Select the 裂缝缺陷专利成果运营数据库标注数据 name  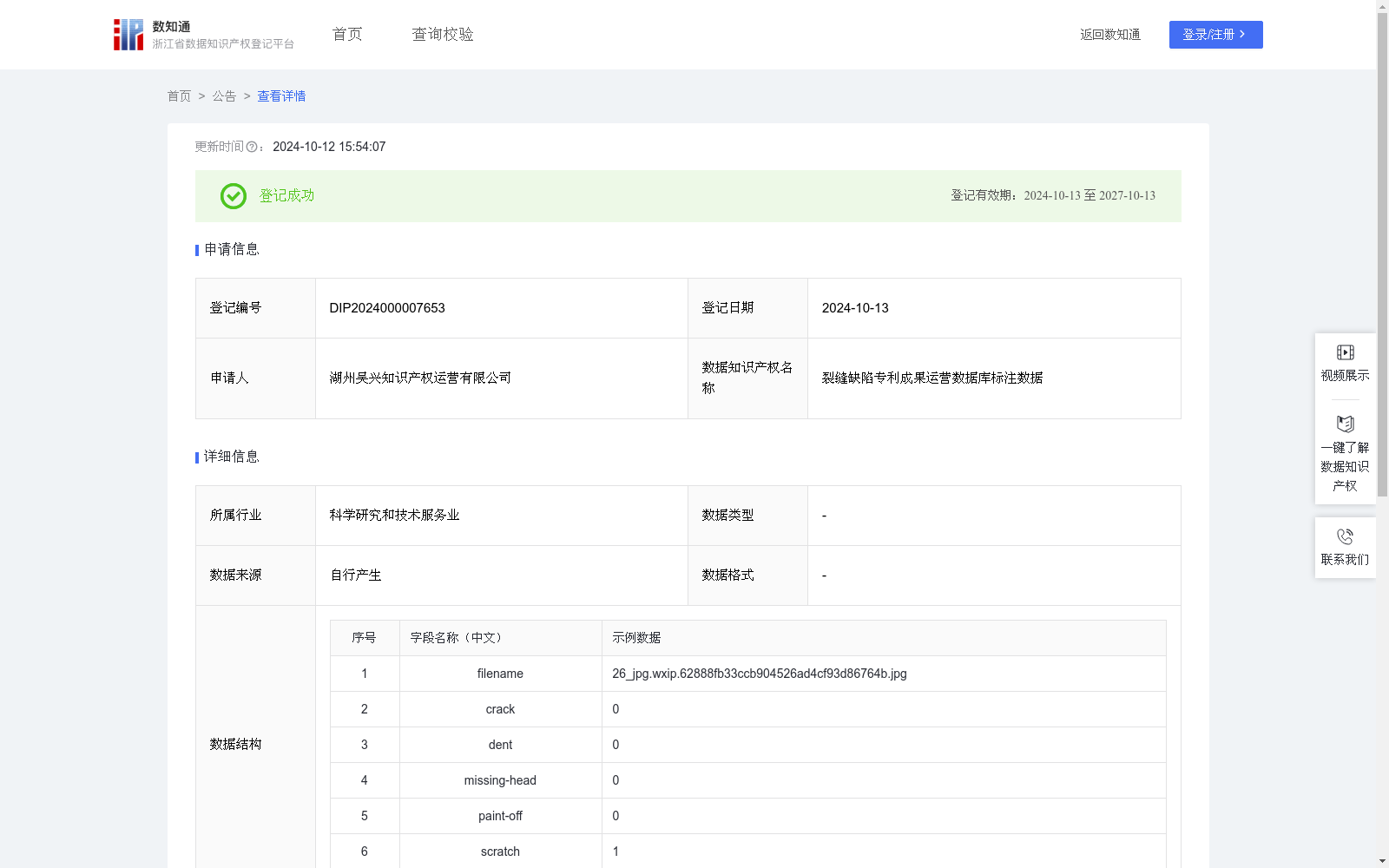(x=932, y=378)
